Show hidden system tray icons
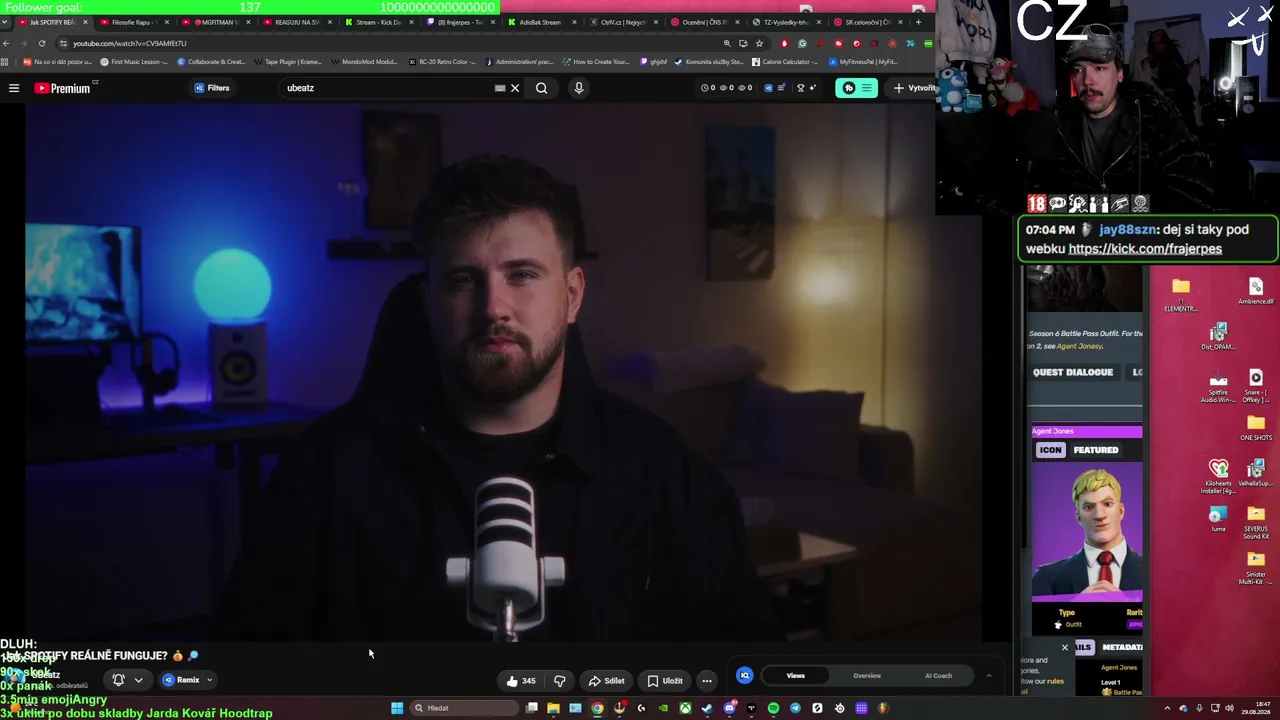This screenshot has width=1280, height=720. [1167, 708]
